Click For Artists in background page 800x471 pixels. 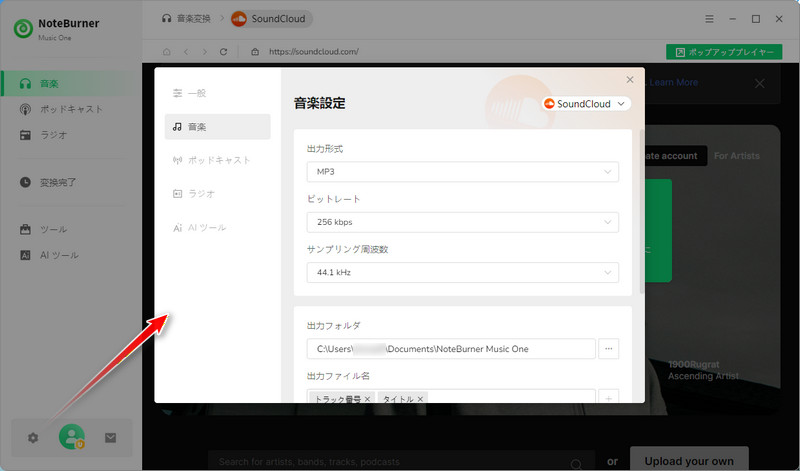pos(737,156)
